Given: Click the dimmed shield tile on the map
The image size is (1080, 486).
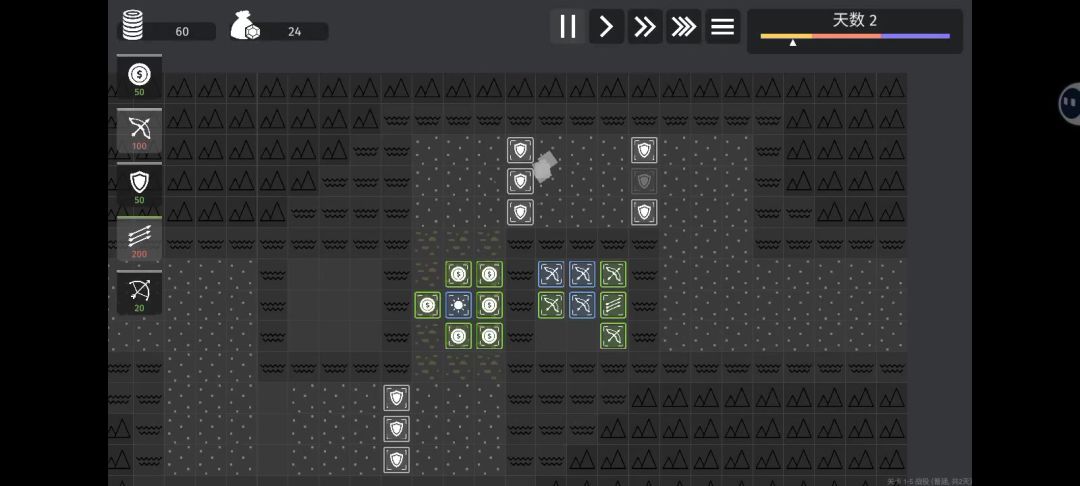Looking at the screenshot, I should (x=644, y=181).
